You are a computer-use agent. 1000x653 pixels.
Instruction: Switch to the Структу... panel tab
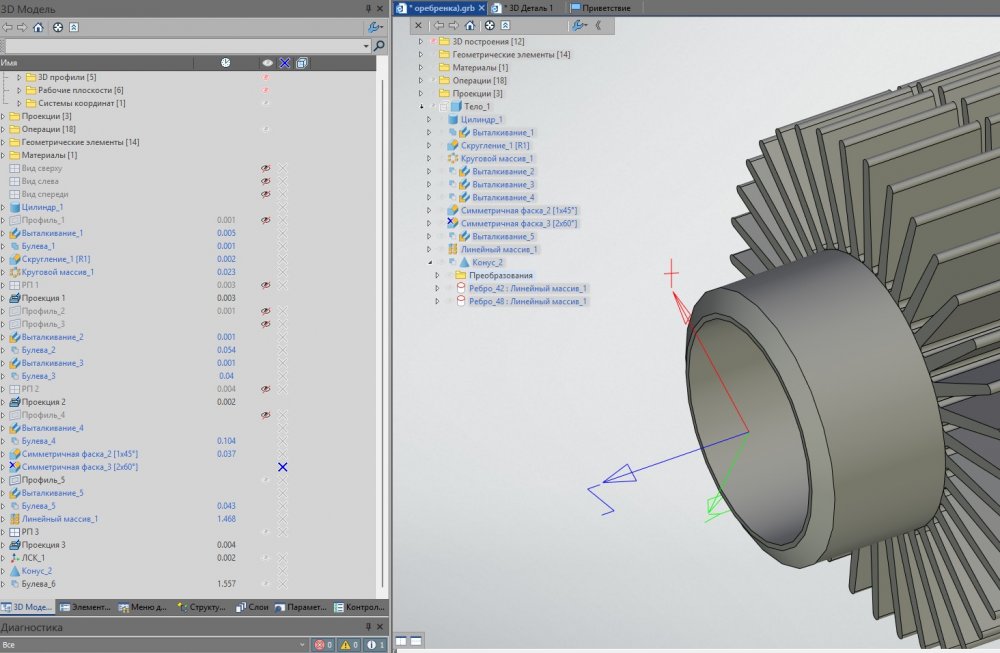(201, 607)
